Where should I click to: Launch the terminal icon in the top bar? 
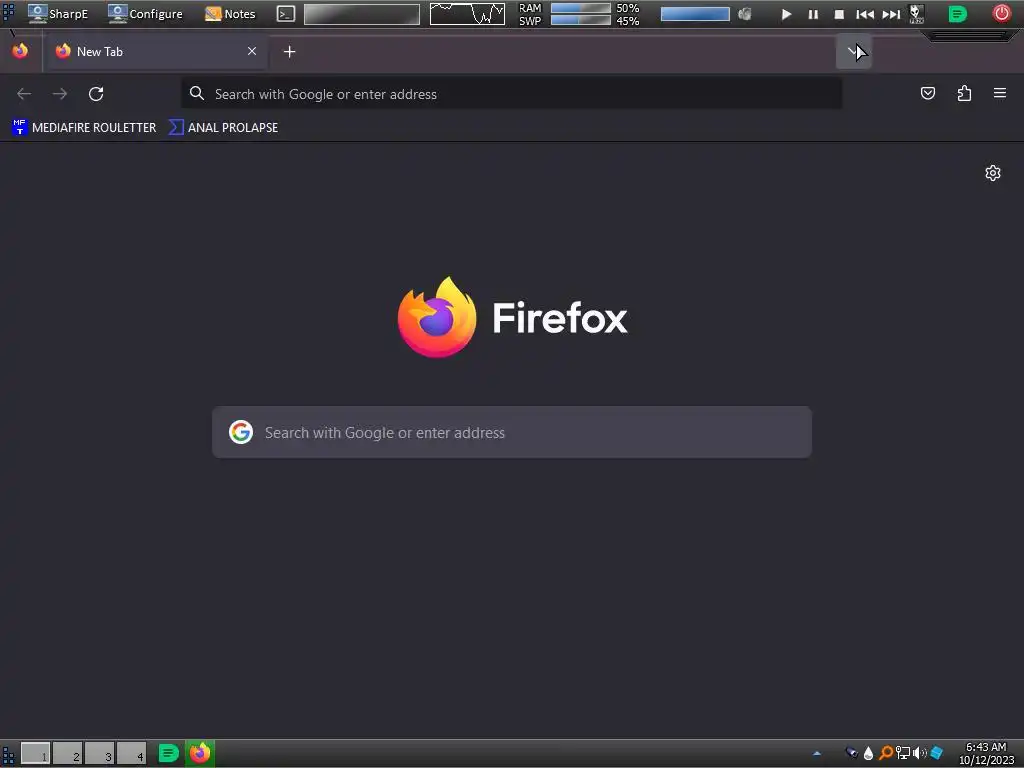[x=285, y=14]
